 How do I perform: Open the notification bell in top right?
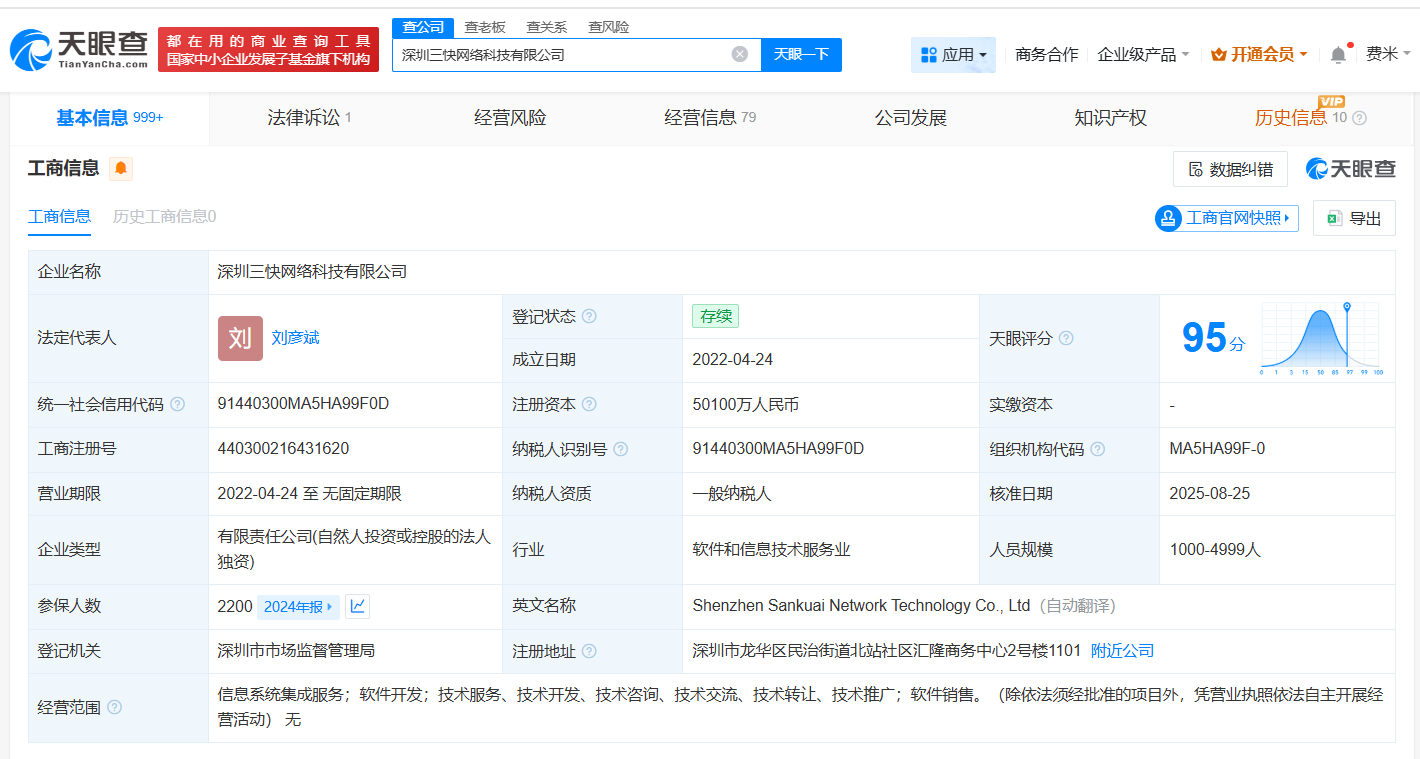click(1338, 54)
